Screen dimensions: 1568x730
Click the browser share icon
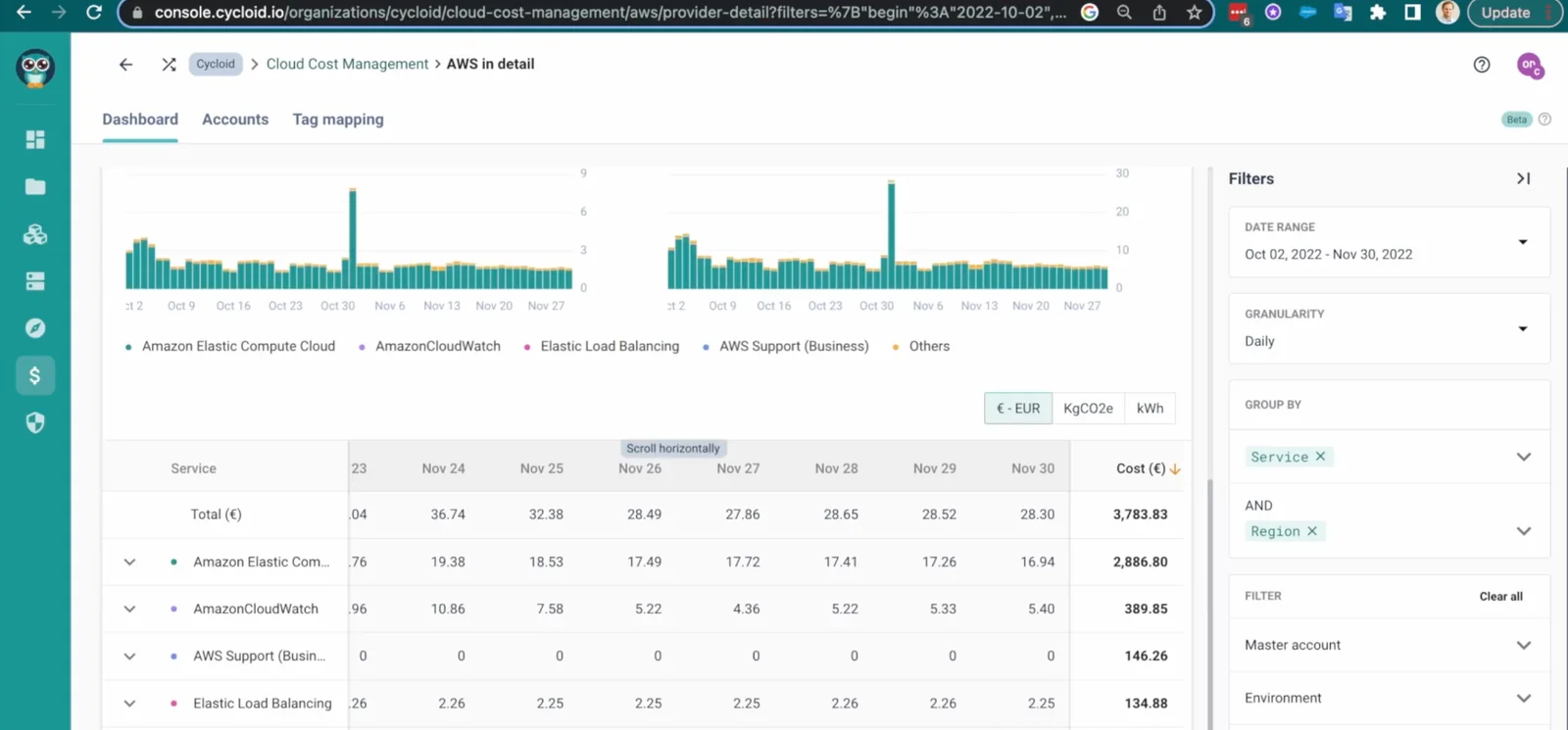click(1159, 13)
